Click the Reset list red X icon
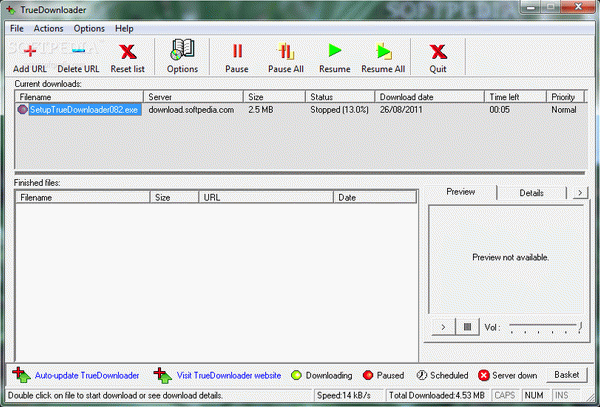600x407 pixels. [x=128, y=52]
